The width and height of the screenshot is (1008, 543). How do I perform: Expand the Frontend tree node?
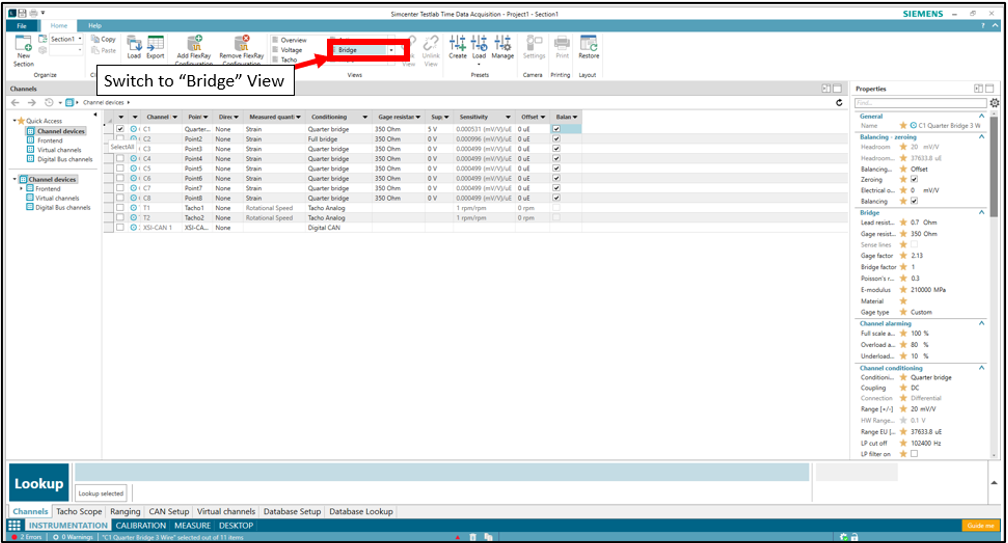point(21,189)
